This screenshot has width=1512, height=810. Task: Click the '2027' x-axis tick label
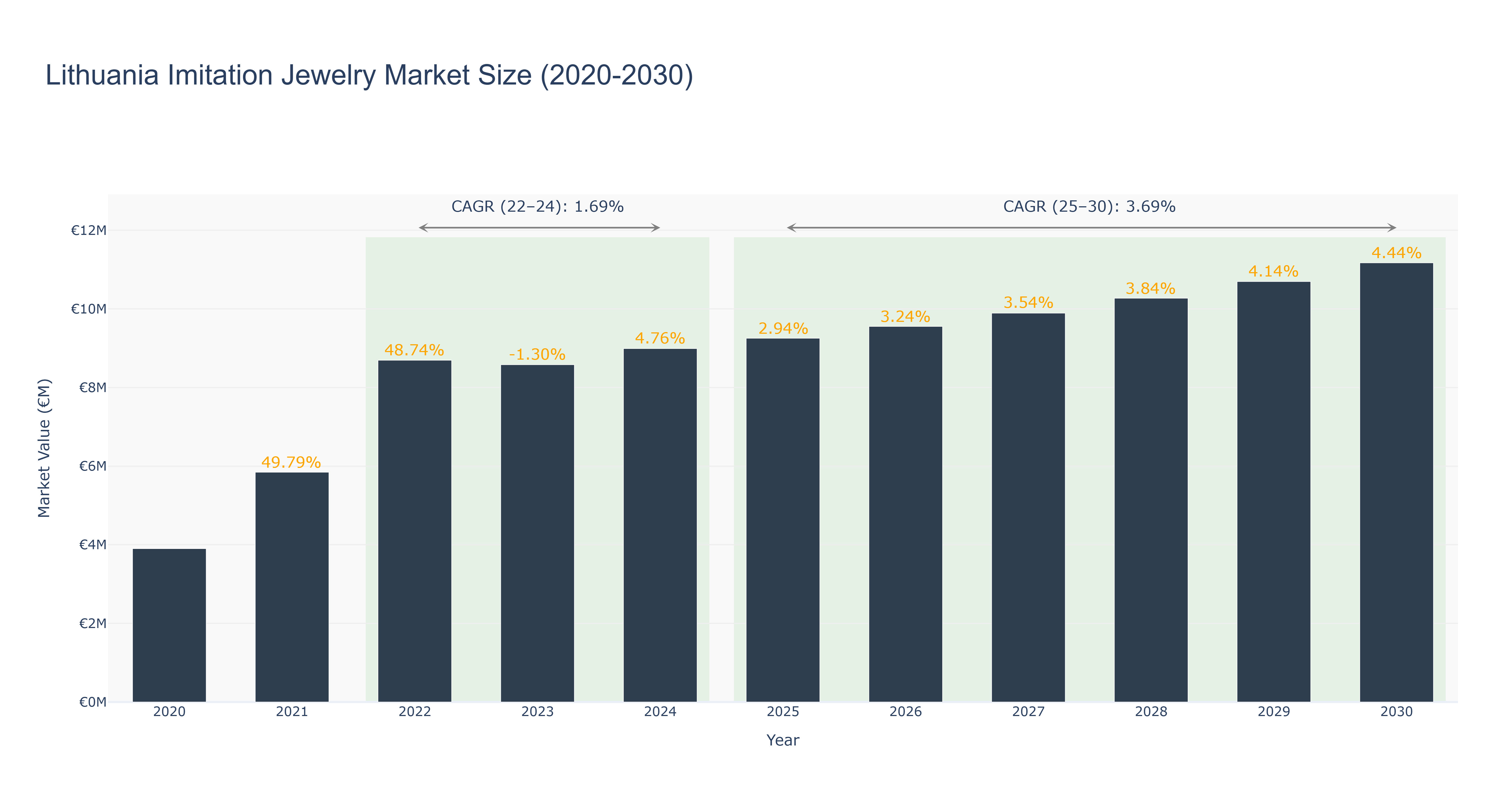[x=1028, y=711]
